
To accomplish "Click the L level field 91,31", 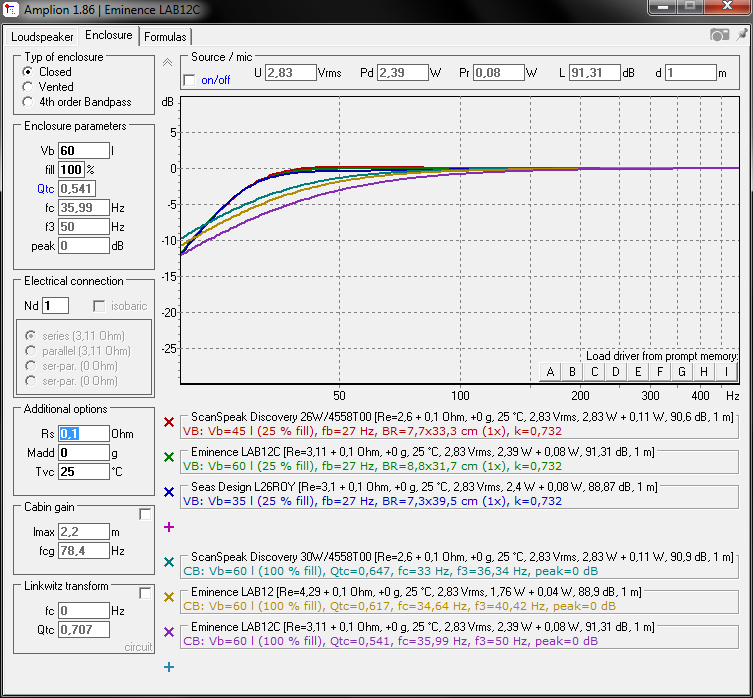I will [595, 73].
